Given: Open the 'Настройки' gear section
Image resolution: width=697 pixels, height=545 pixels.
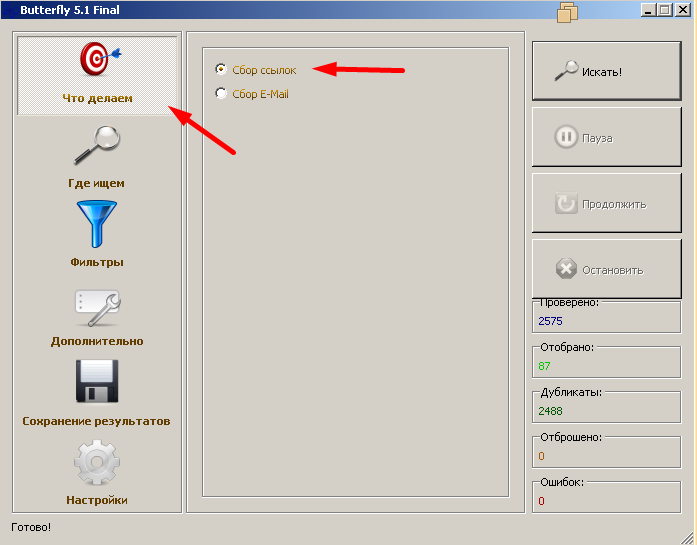Looking at the screenshot, I should (97, 471).
